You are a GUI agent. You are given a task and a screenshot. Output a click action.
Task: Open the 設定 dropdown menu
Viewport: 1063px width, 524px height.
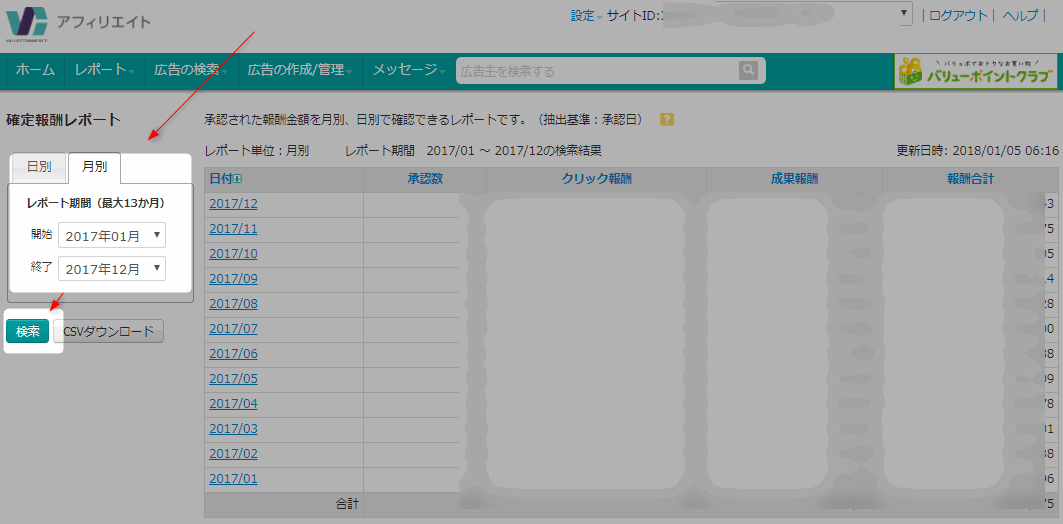point(586,16)
